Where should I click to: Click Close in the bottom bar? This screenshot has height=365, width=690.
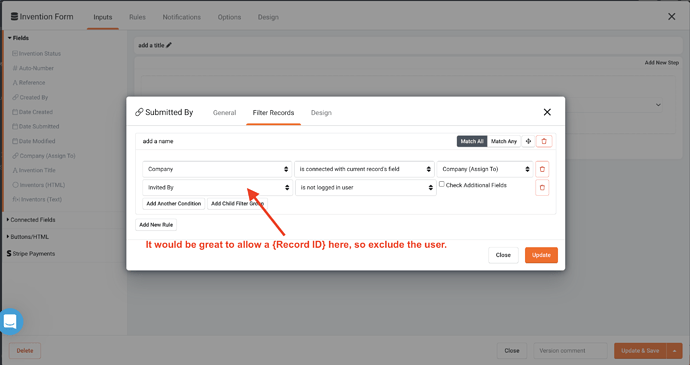512,351
